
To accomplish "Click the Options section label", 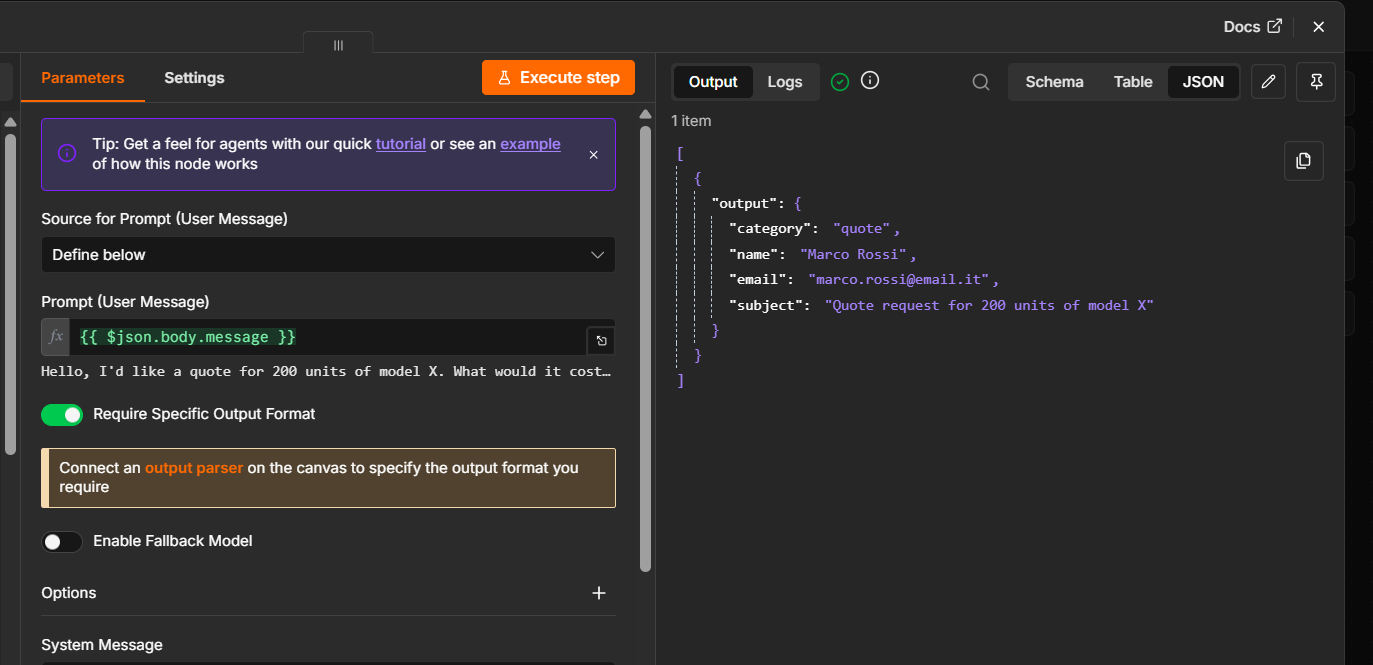I will coord(69,593).
